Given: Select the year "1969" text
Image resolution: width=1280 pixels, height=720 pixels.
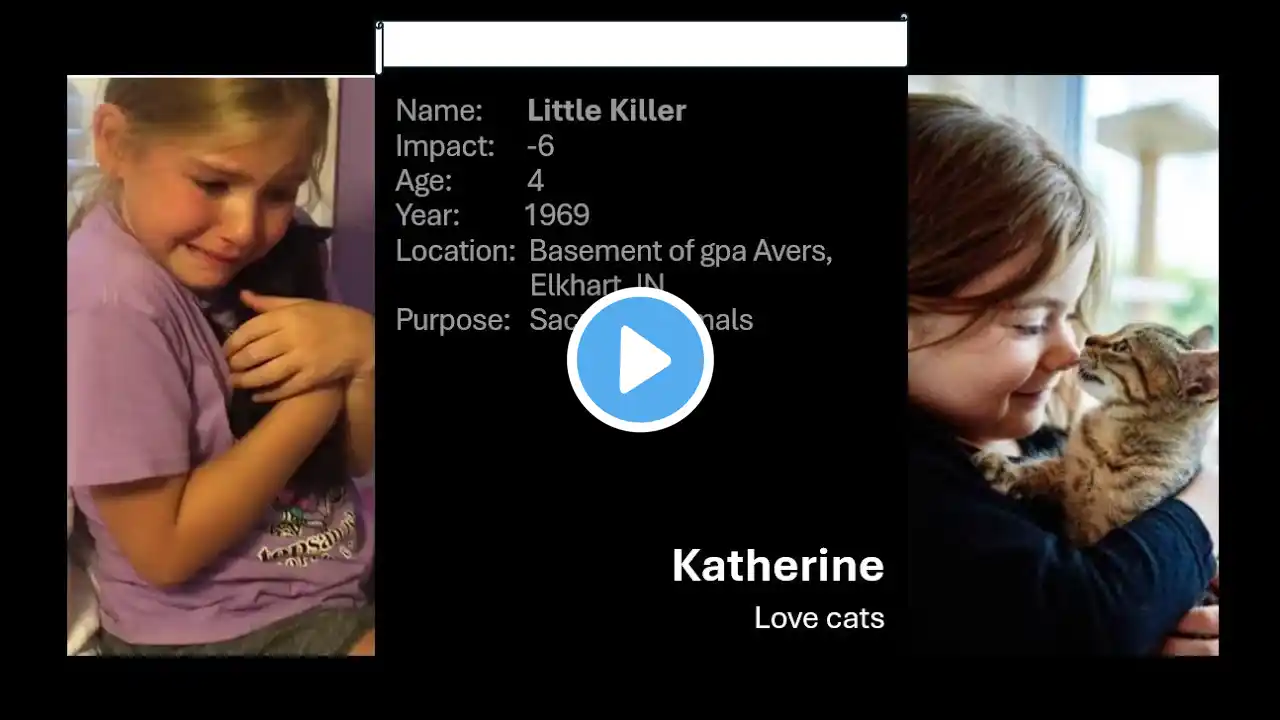Looking at the screenshot, I should tap(557, 215).
